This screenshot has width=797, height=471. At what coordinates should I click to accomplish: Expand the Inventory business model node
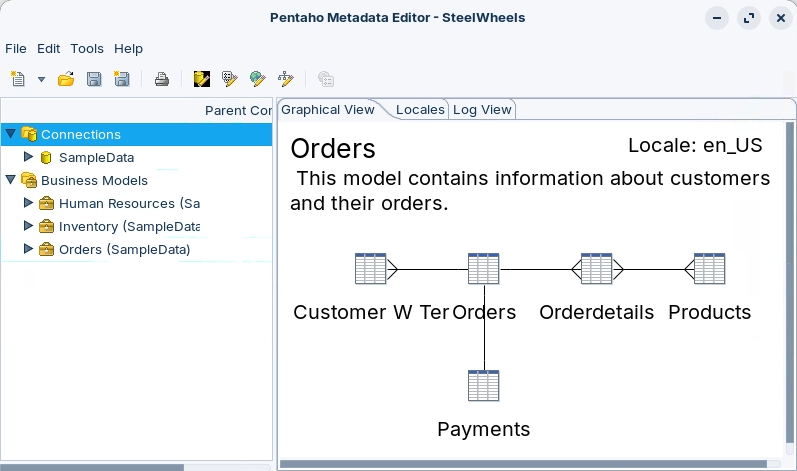28,226
